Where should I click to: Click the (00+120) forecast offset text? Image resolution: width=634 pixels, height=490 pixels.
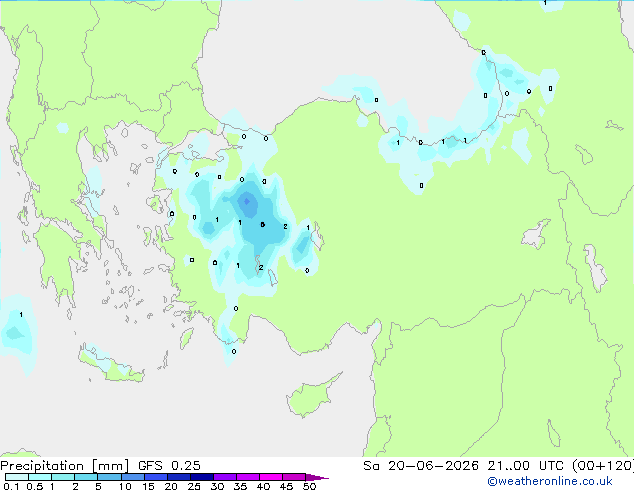pos(603,466)
